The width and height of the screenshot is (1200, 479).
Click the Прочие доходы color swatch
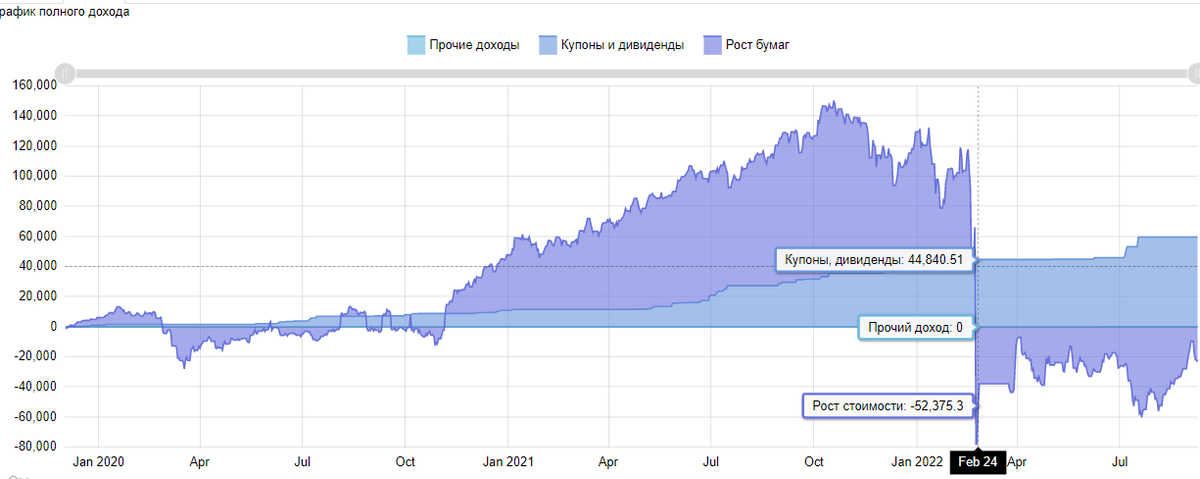pos(415,45)
